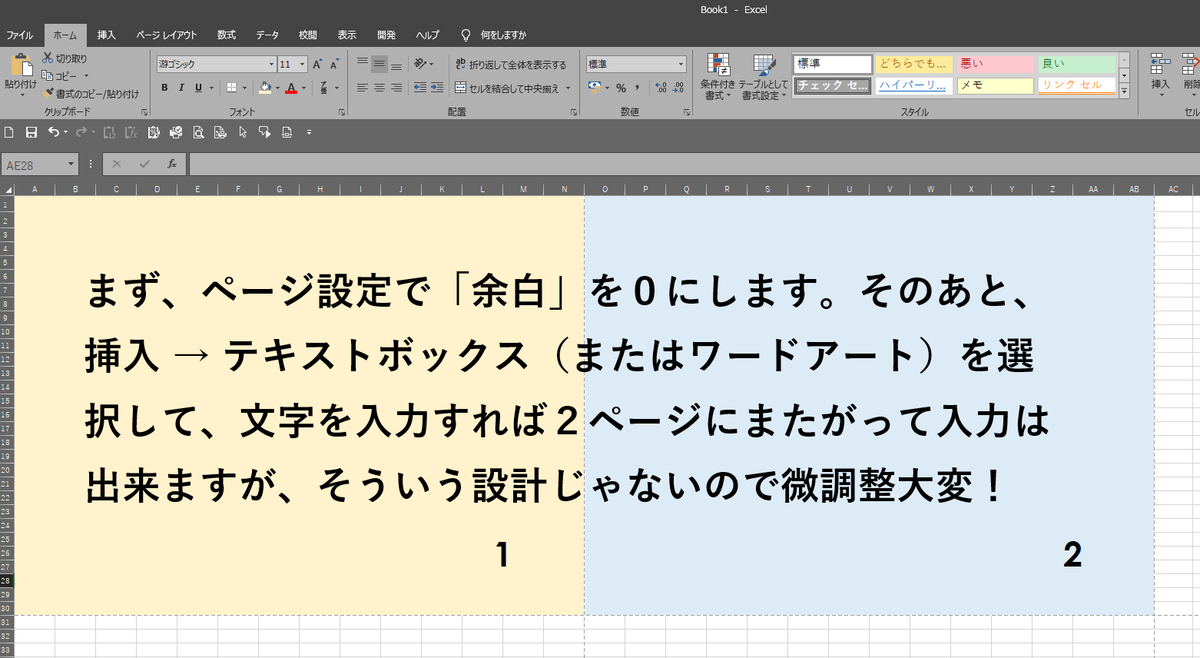Viewport: 1200px width, 658px height.
Task: Open テーブルとして書式設定 table formatting
Action: pyautogui.click(x=763, y=77)
